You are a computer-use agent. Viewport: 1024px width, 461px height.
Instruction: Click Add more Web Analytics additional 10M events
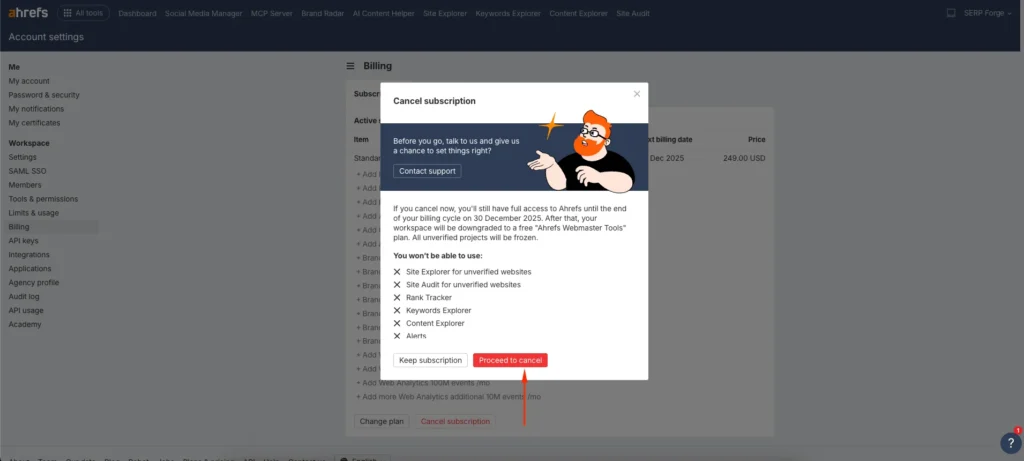449,397
